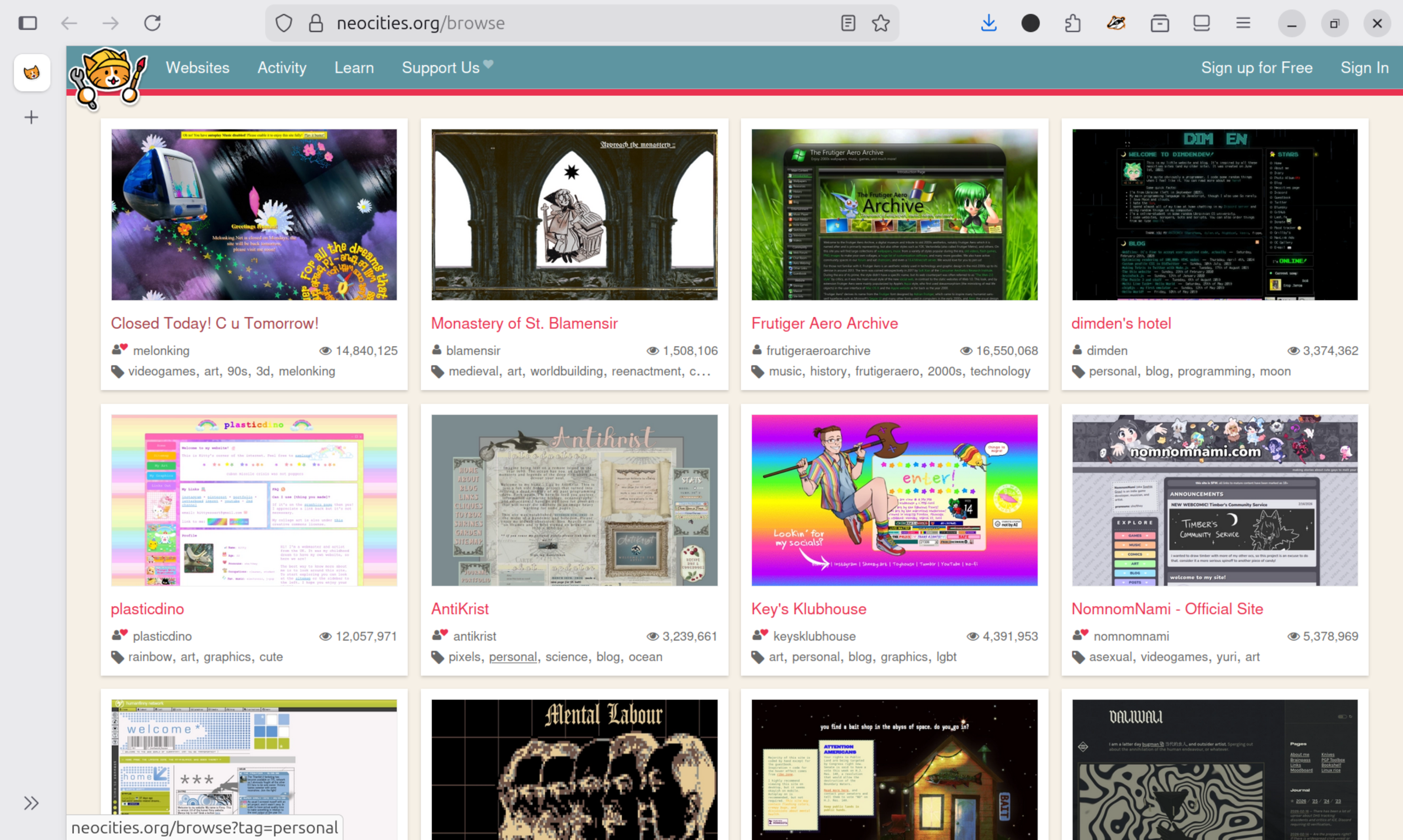Browse the programming tag
Screen dimensions: 1403x840
tap(1214, 371)
